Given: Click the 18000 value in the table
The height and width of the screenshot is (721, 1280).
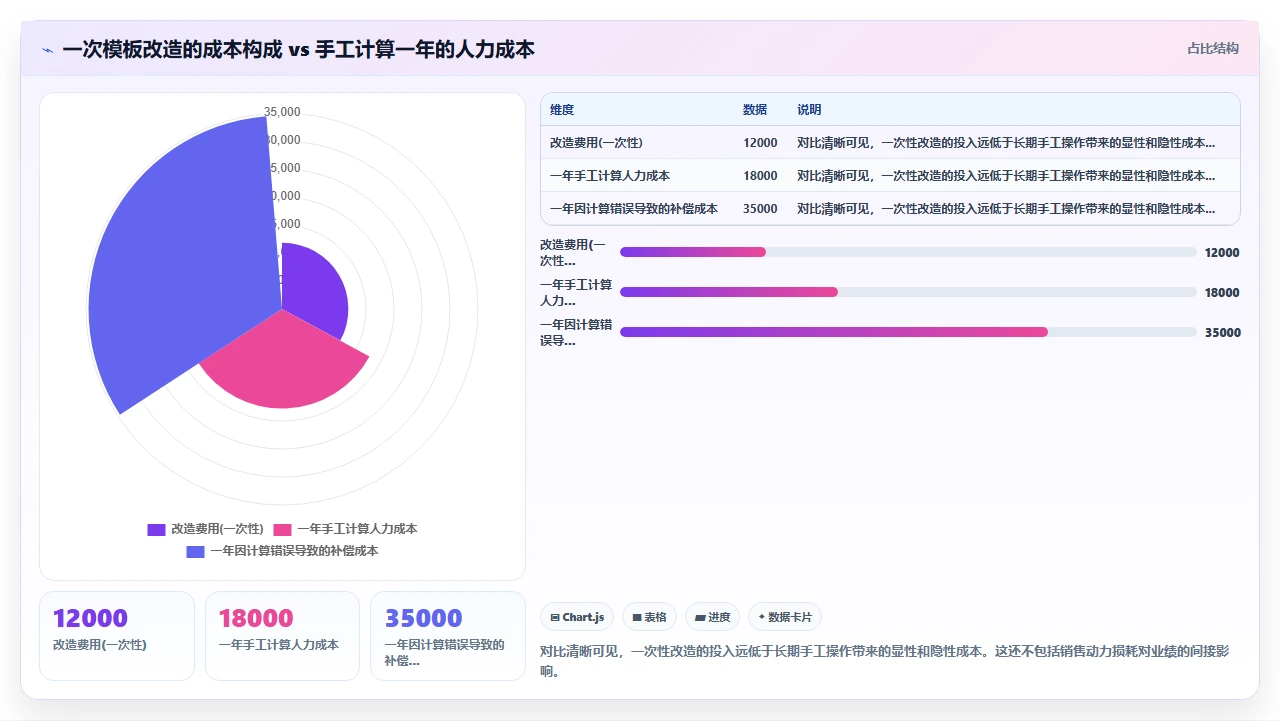Looking at the screenshot, I should click(x=760, y=176).
